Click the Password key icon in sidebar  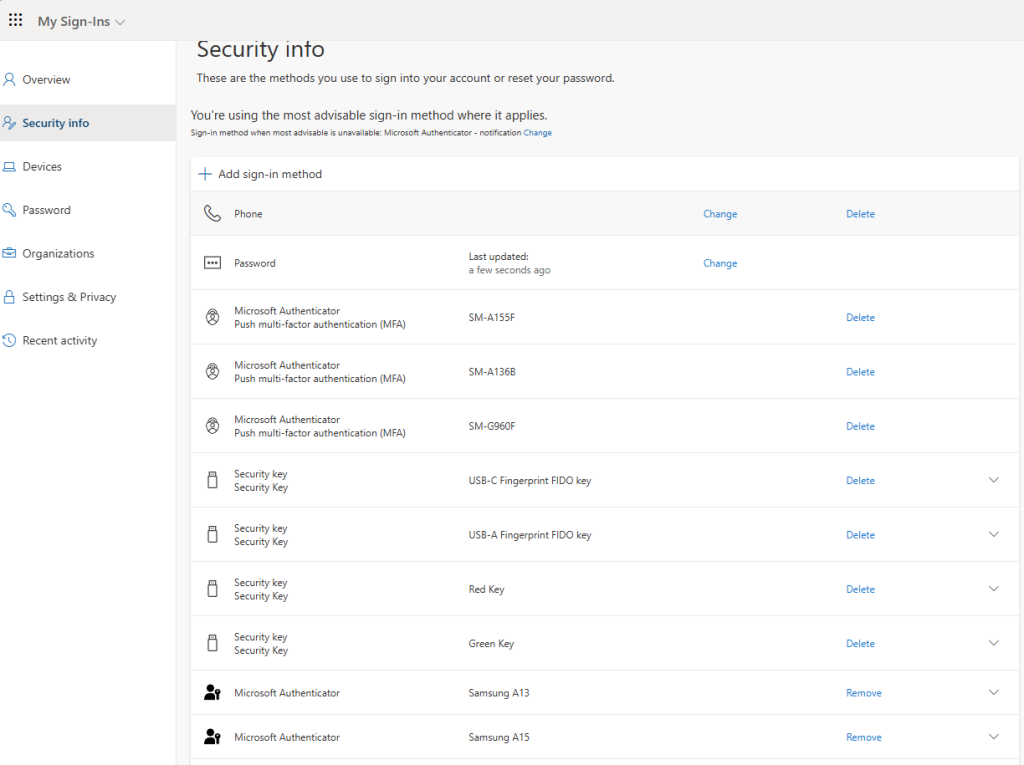(x=9, y=210)
